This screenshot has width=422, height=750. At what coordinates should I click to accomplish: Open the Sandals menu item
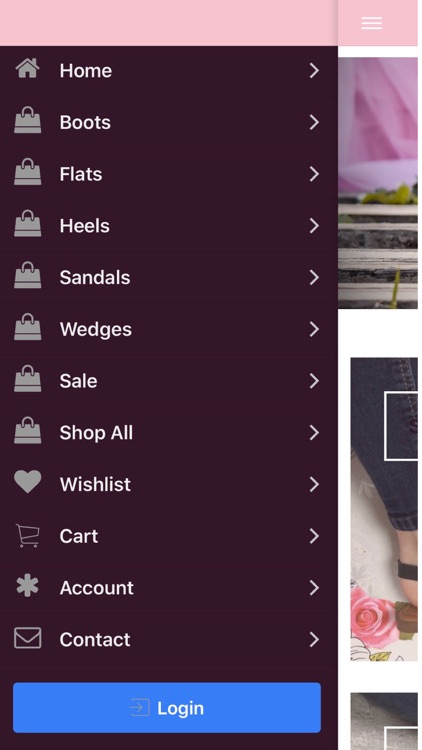(x=169, y=277)
